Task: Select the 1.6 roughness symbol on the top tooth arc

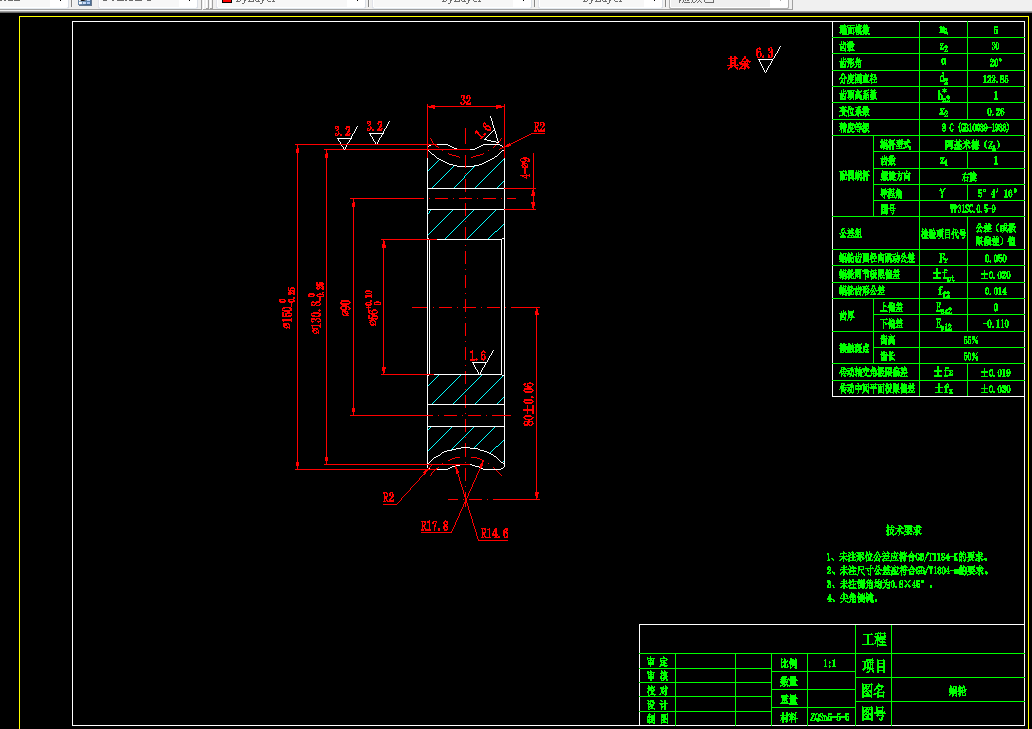Action: (x=487, y=130)
